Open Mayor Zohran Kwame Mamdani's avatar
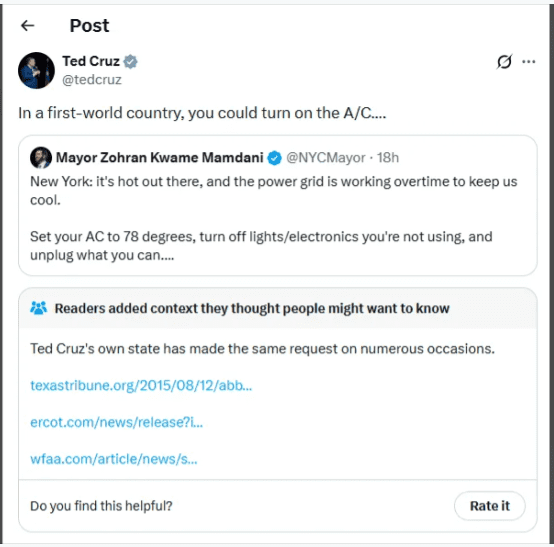 (41, 158)
